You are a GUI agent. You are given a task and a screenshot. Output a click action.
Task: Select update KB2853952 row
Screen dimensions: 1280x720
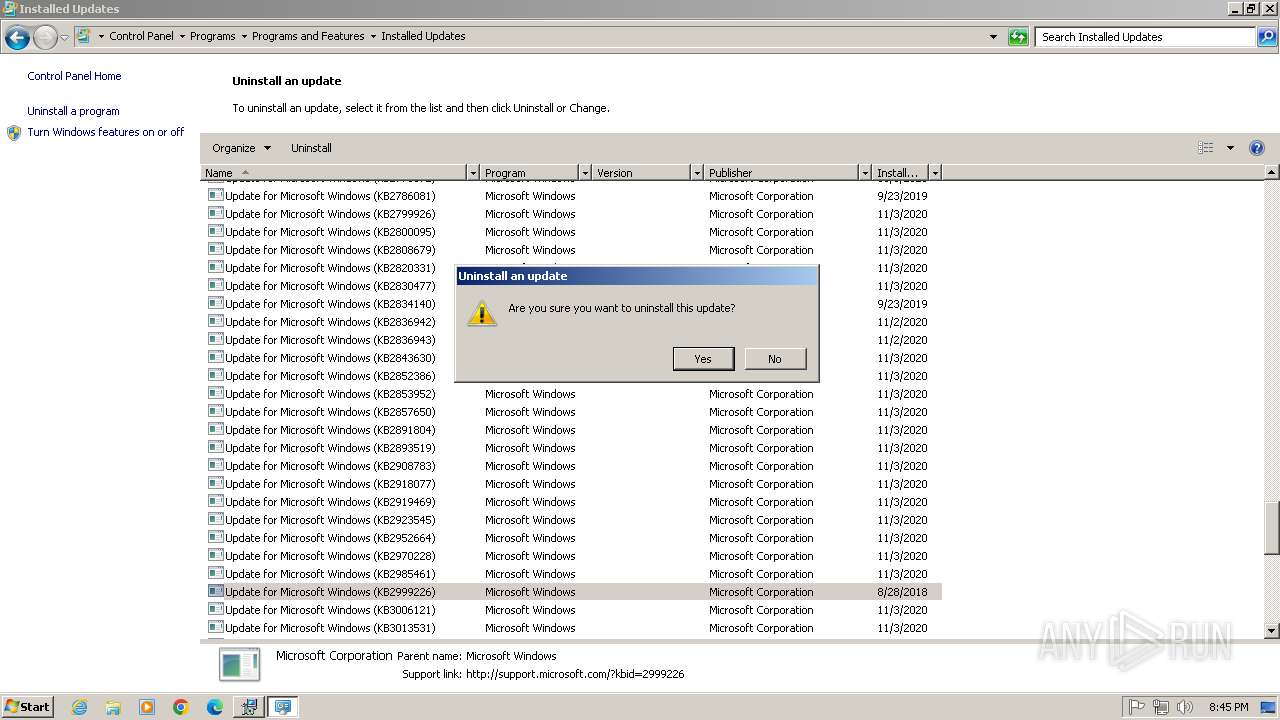571,394
